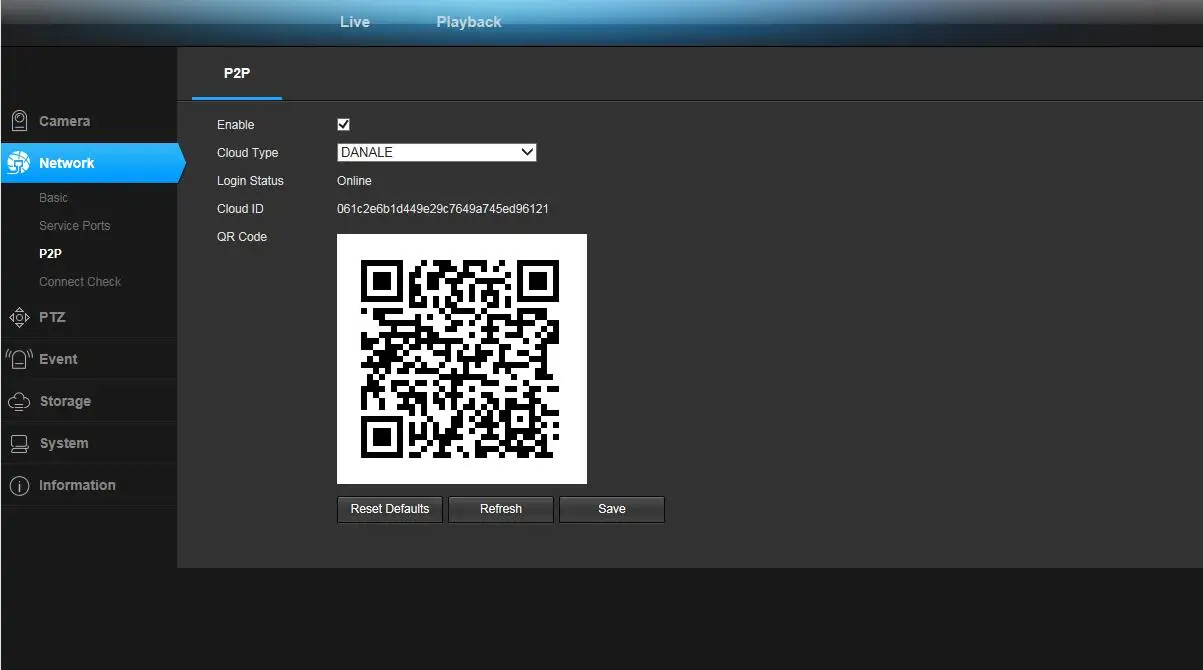Open the Information menu label
Image resolution: width=1203 pixels, height=670 pixels.
click(x=77, y=485)
